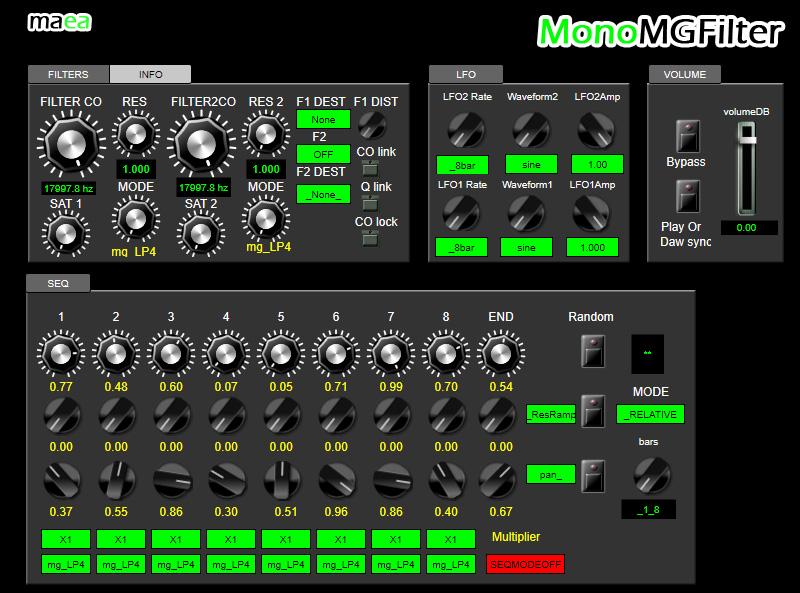Toggle the CO link switch
Screen dimensions: 800x593
(370, 168)
